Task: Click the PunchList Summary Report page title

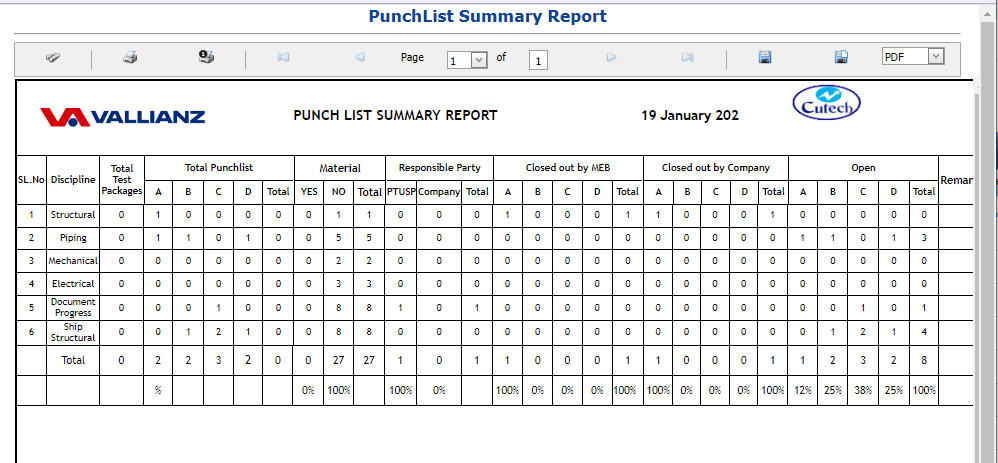Action: [487, 16]
